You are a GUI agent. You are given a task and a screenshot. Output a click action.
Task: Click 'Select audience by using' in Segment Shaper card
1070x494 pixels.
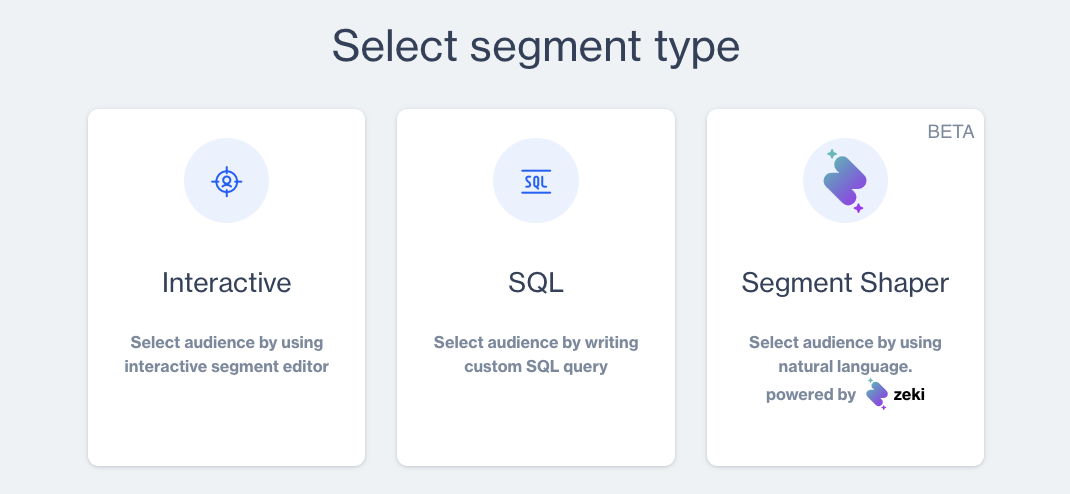coord(845,342)
